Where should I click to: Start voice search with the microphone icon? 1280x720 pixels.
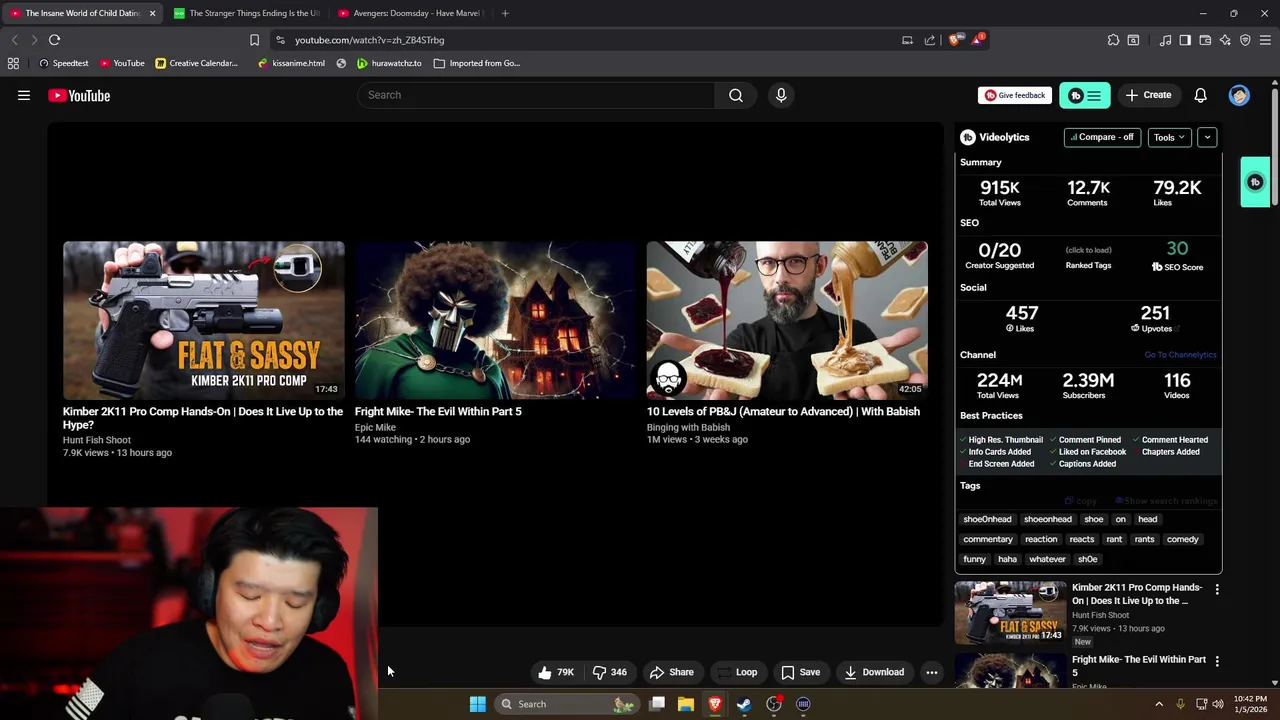pos(781,95)
